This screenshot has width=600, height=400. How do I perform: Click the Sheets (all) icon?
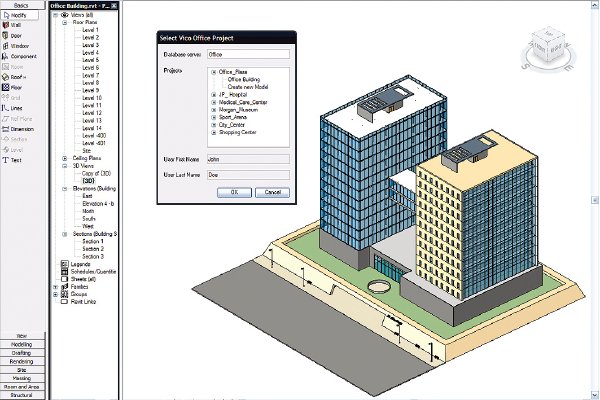pos(65,279)
